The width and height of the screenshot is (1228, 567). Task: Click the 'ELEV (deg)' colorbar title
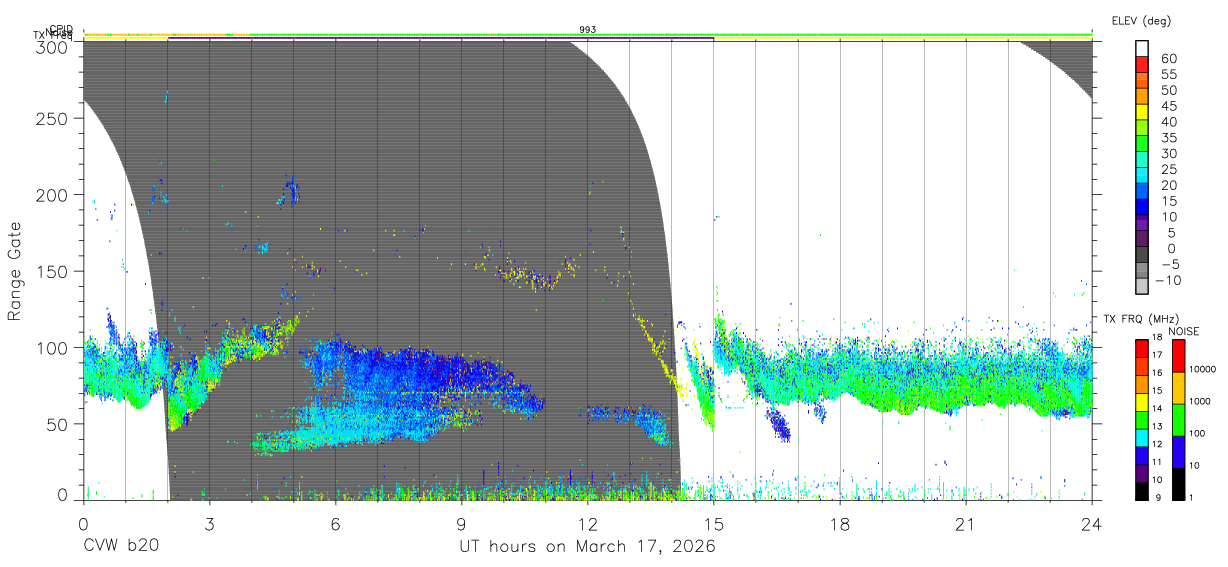tap(1141, 21)
